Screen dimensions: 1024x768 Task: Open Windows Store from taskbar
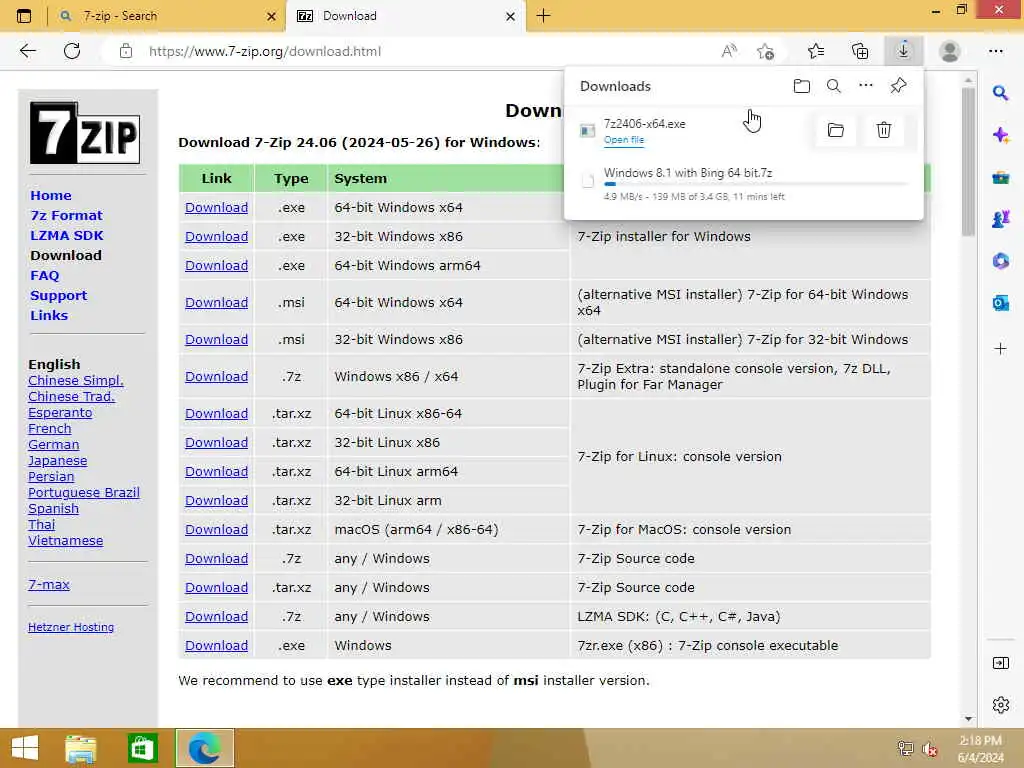(x=142, y=748)
